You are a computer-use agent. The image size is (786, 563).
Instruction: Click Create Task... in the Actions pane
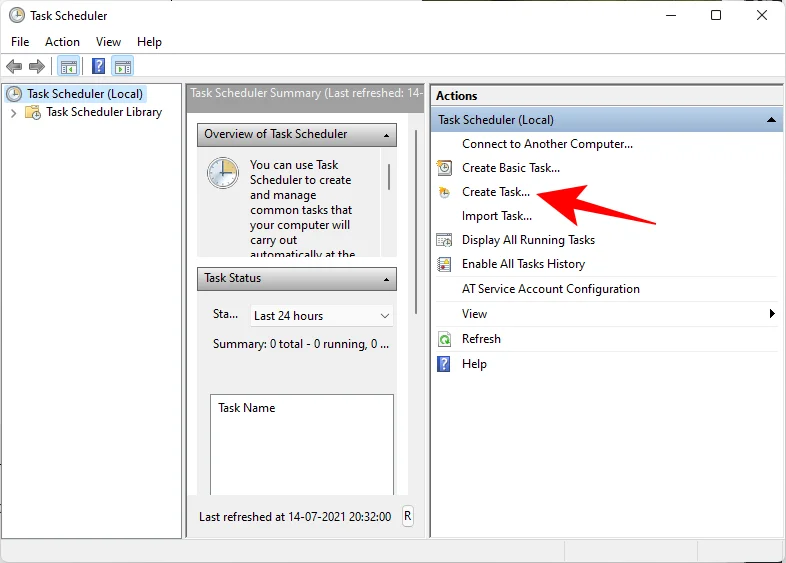coord(495,192)
